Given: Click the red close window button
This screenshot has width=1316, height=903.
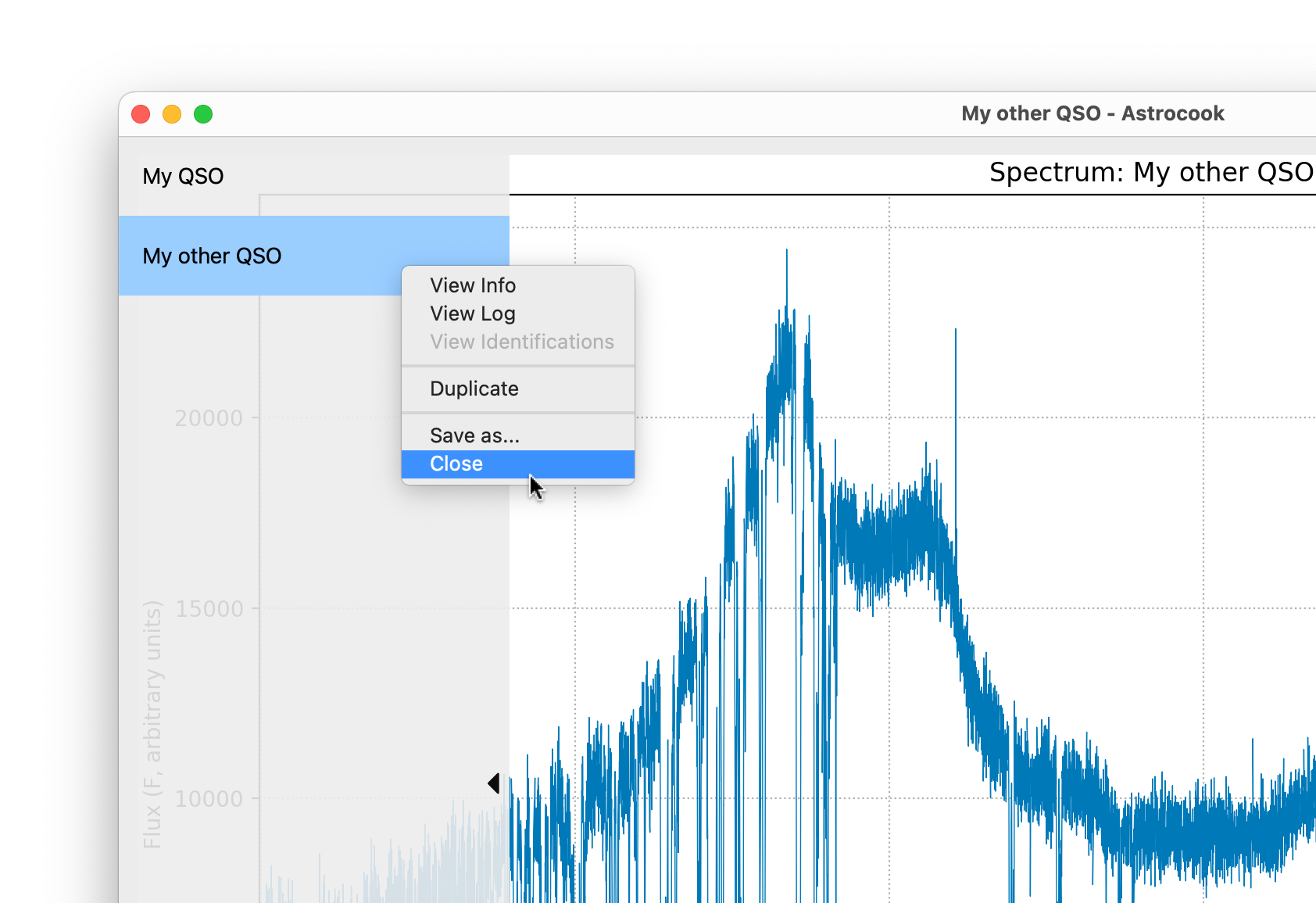Looking at the screenshot, I should click(x=141, y=114).
